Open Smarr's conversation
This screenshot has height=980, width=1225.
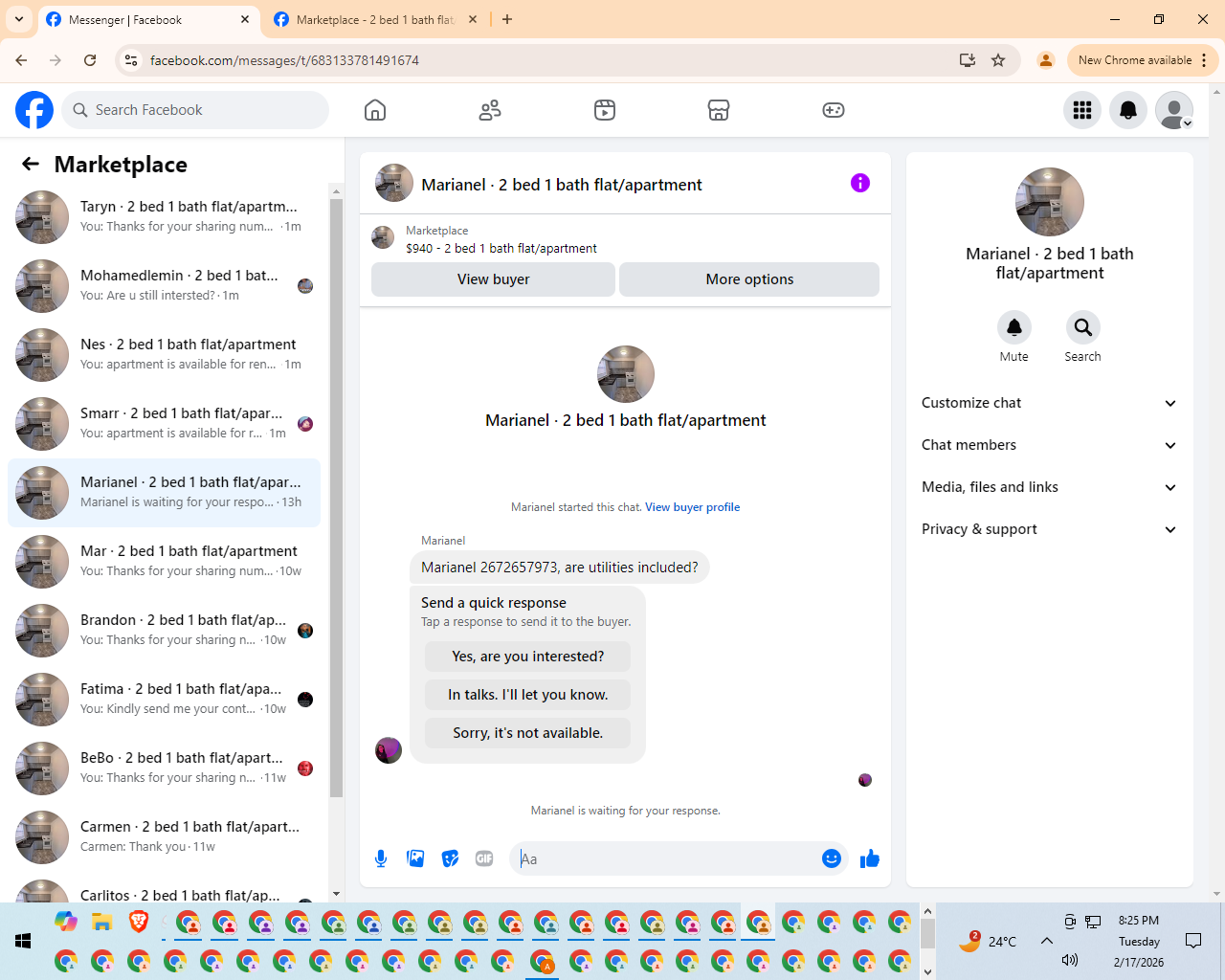coord(164,424)
